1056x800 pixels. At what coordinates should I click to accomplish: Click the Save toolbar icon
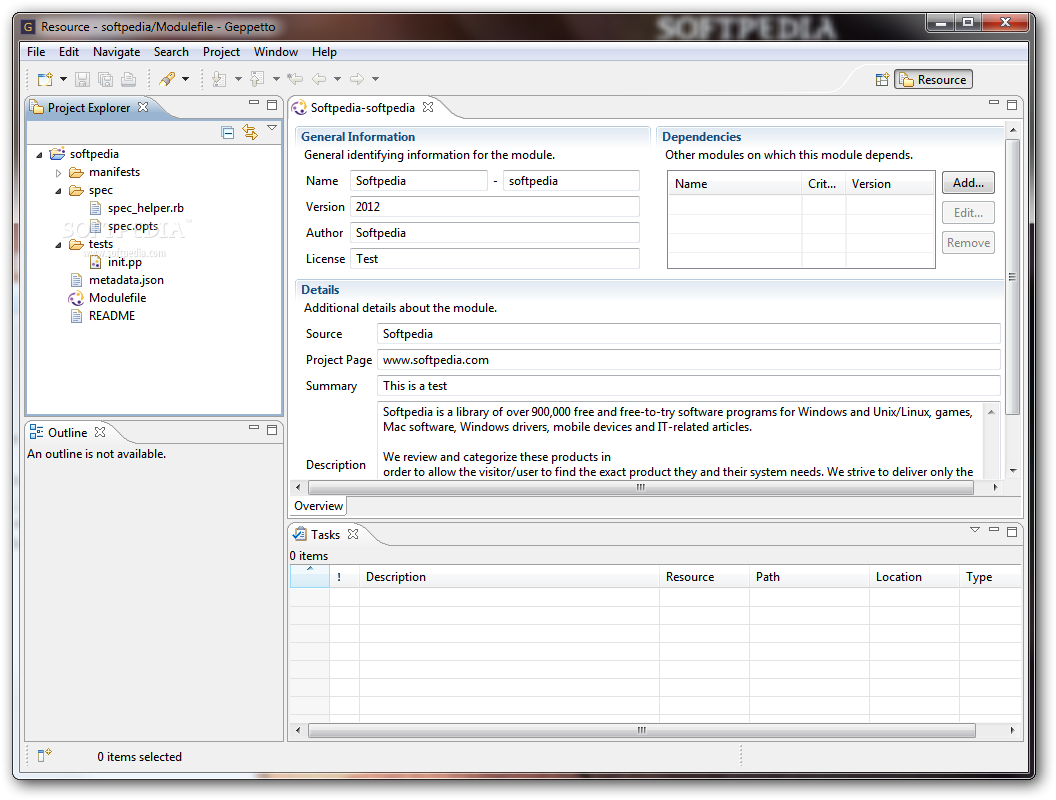pyautogui.click(x=82, y=79)
